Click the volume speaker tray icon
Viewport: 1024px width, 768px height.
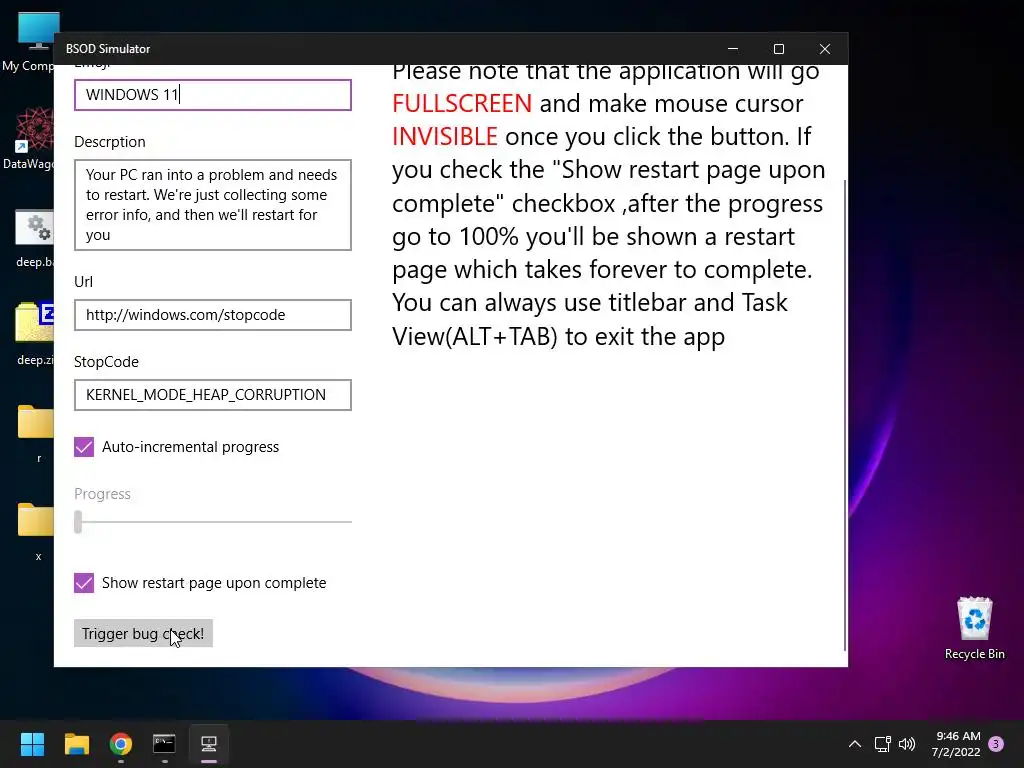tap(907, 744)
